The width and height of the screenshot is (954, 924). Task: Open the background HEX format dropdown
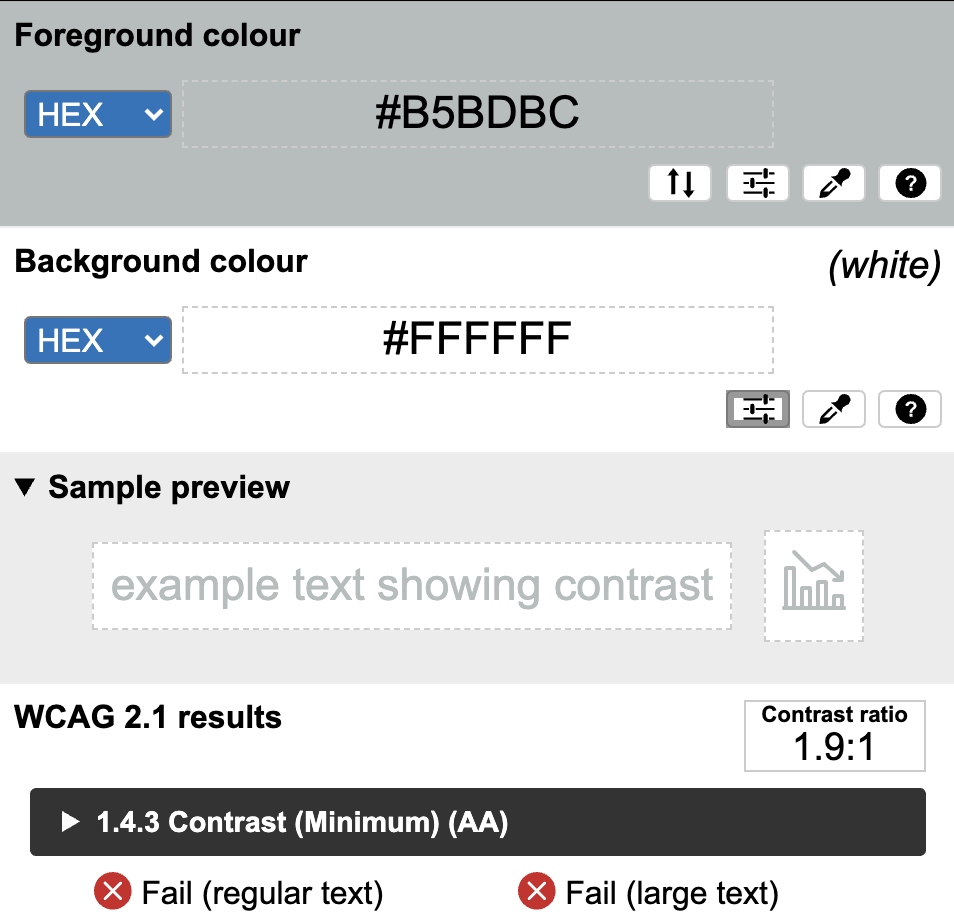coord(98,341)
